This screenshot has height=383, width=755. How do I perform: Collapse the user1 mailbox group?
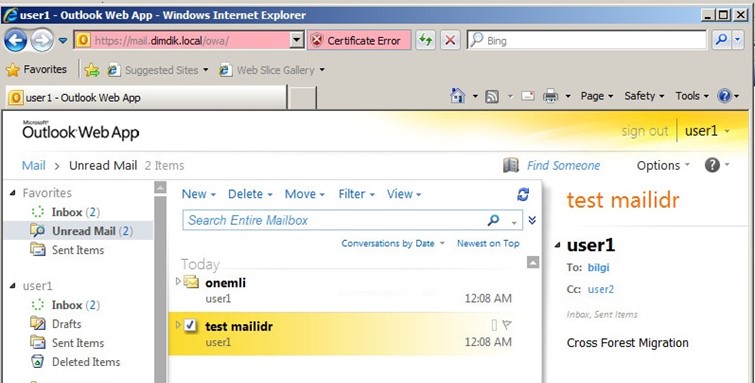(x=13, y=286)
